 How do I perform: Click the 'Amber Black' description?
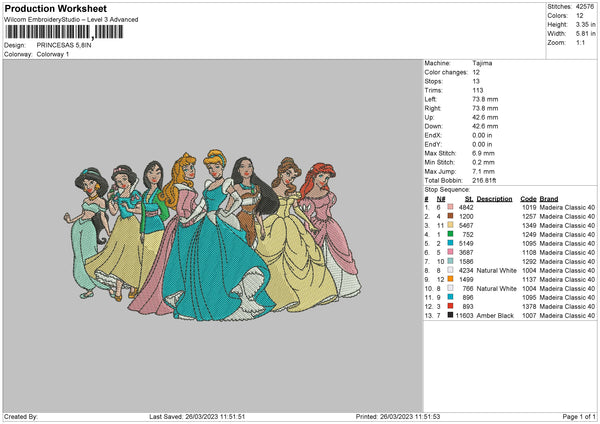tap(495, 315)
